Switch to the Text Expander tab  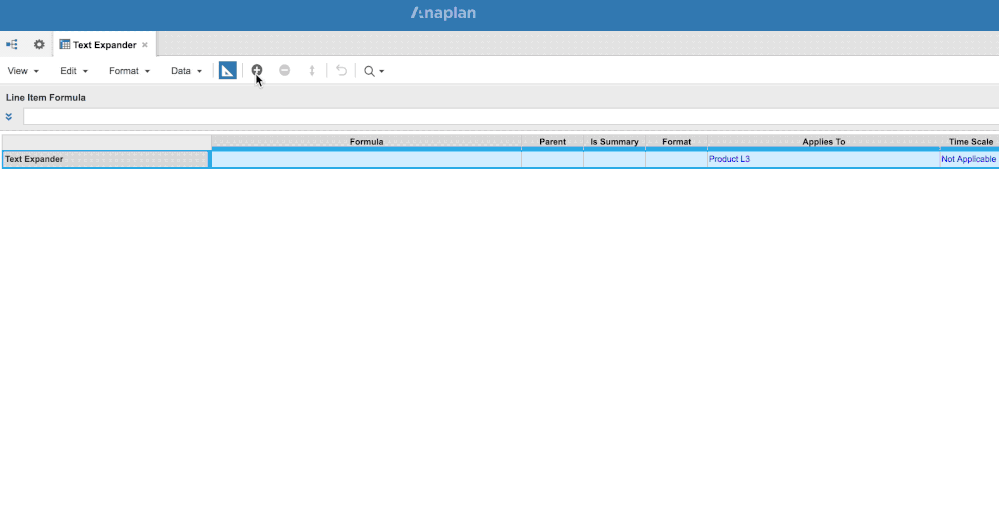click(x=104, y=45)
